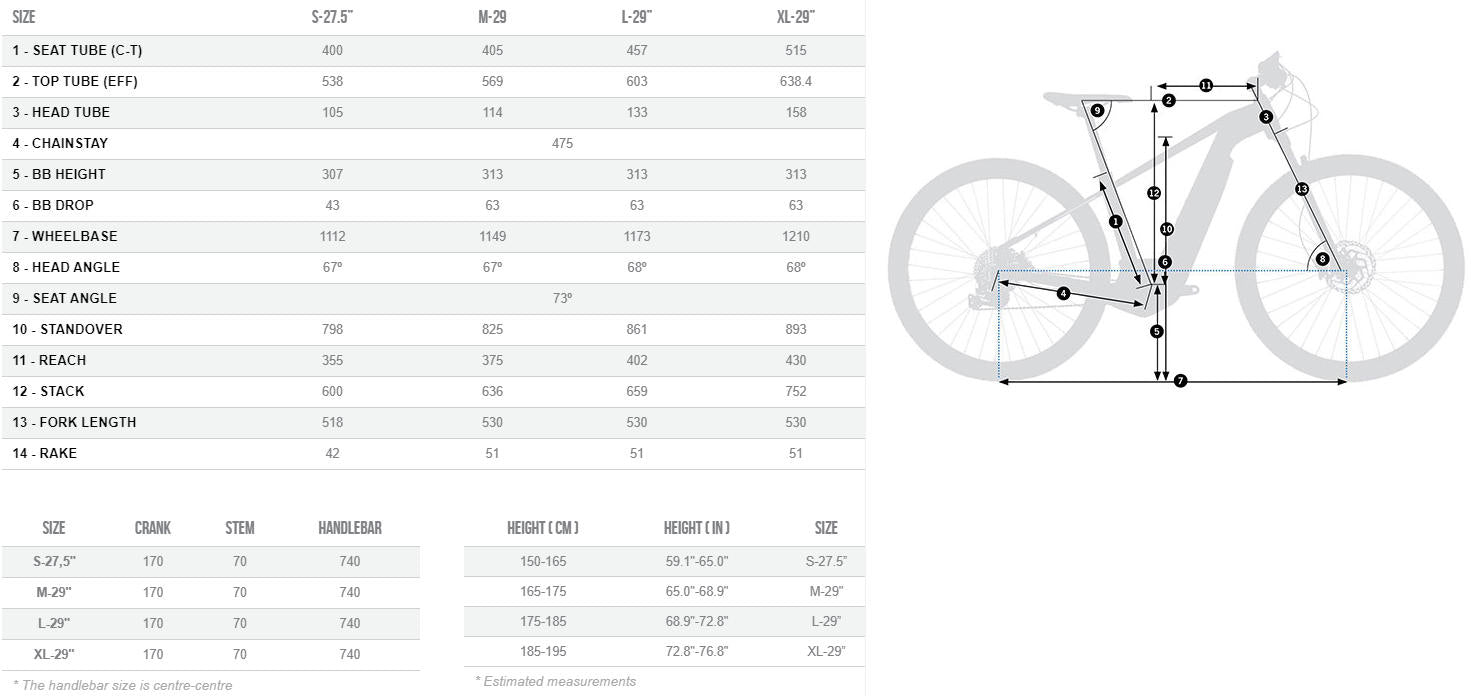This screenshot has height=700, width=1480.
Task: Click marker 12 (stack) on the diagram
Action: (x=1154, y=193)
